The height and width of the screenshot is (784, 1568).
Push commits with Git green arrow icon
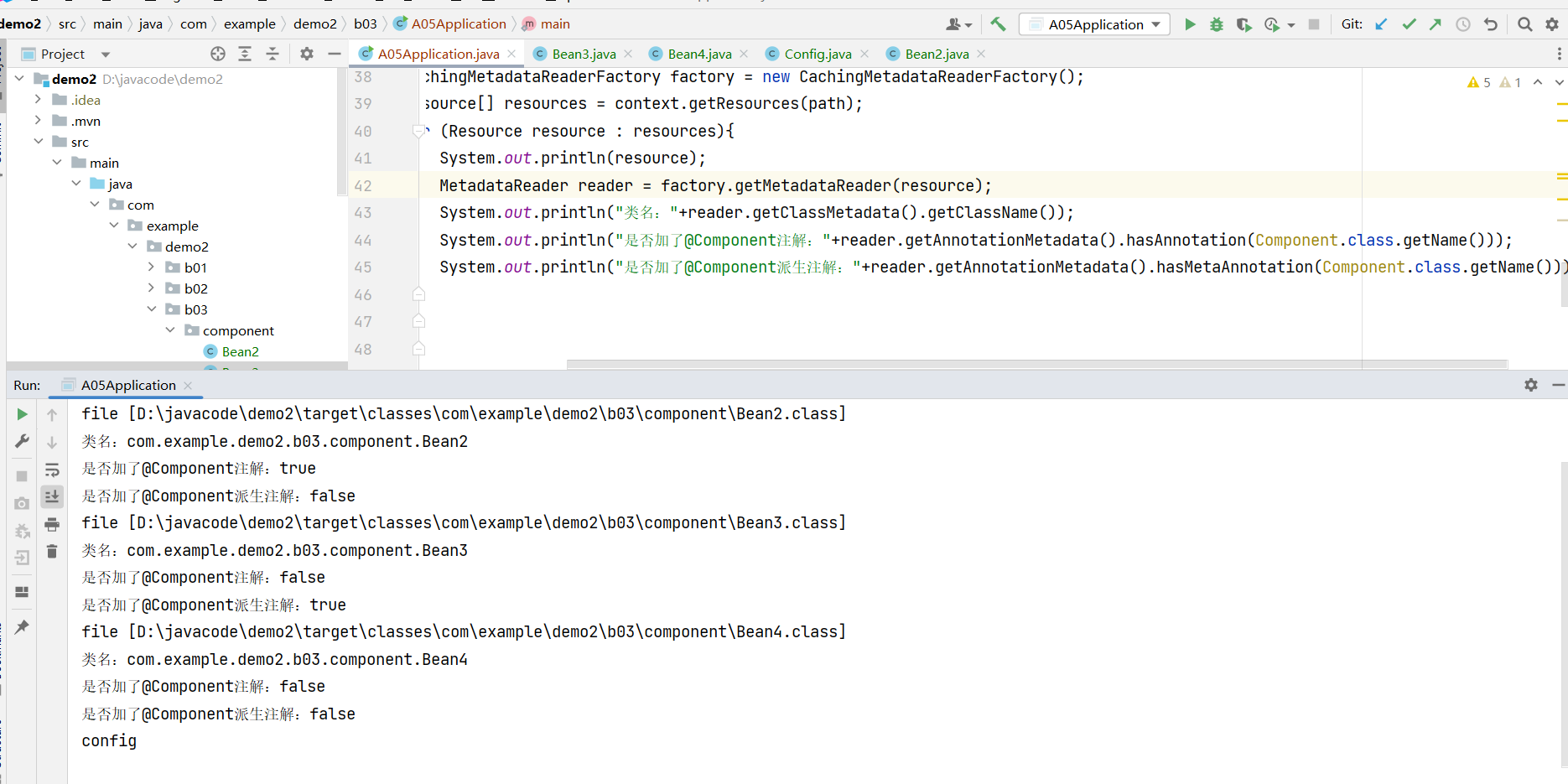coord(1436,24)
